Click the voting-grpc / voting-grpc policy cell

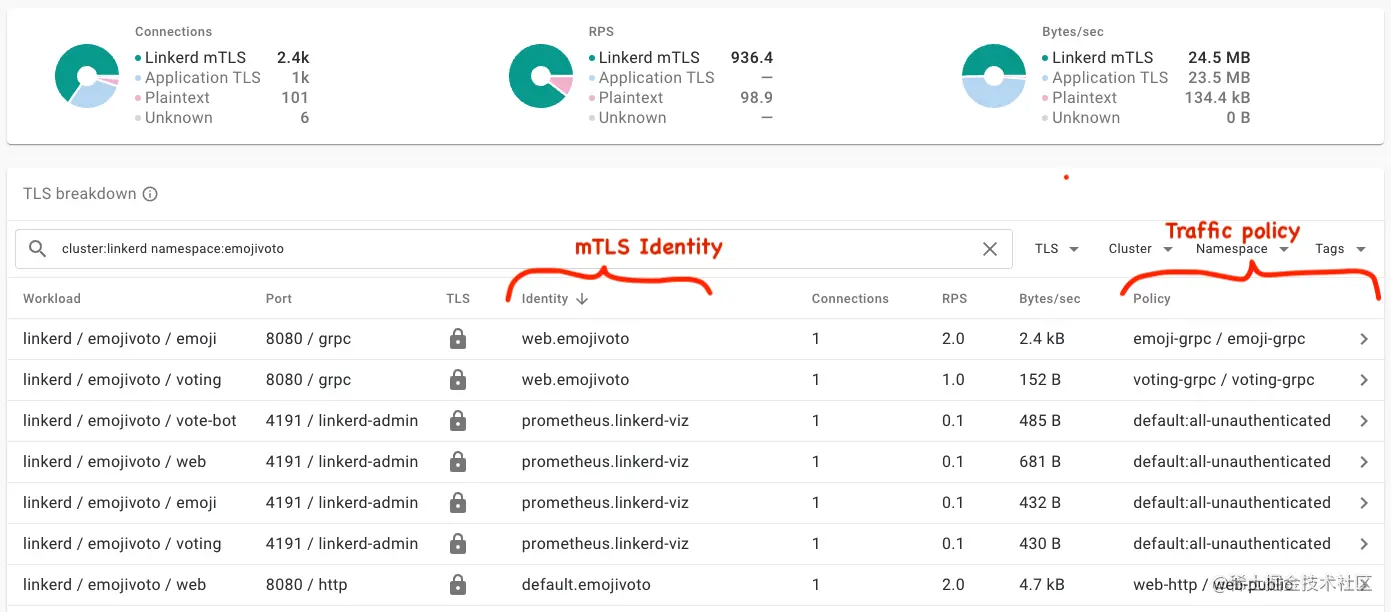pos(1224,380)
